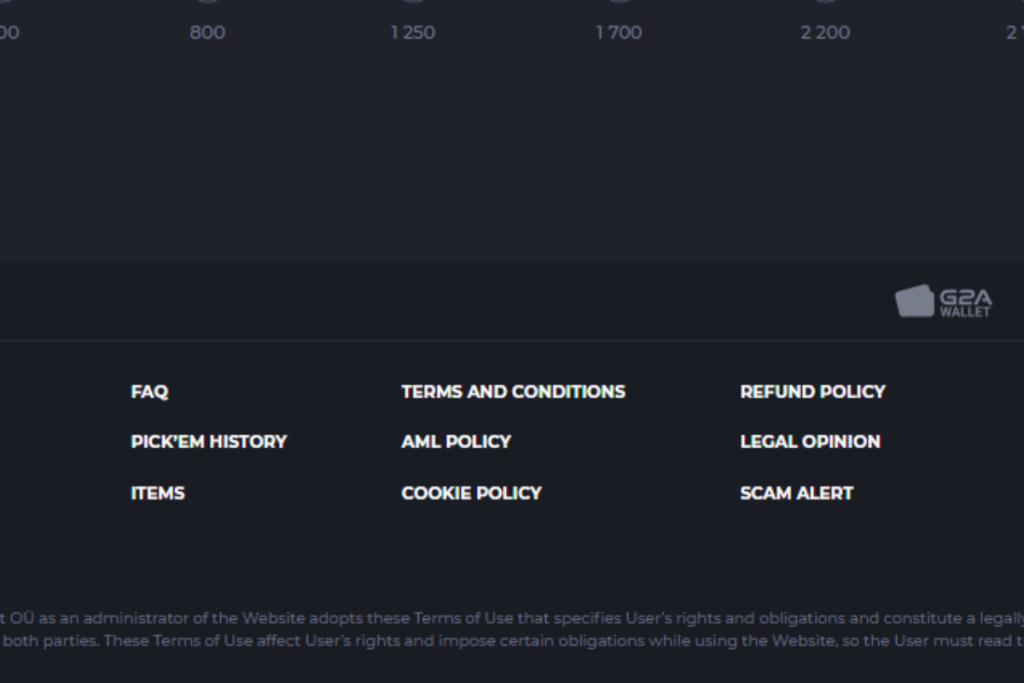This screenshot has width=1024, height=683.
Task: Open the COOKIE POLICY link
Action: [x=471, y=493]
